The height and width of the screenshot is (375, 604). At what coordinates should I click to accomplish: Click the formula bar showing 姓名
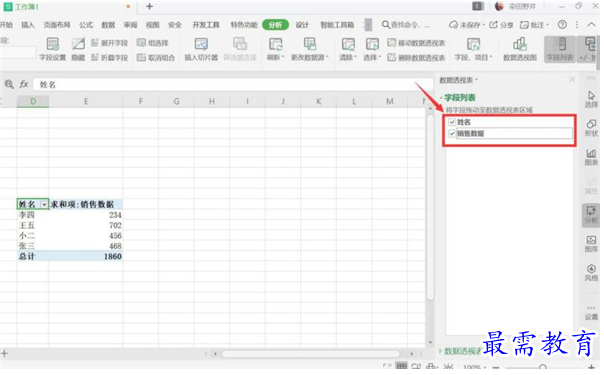coord(233,84)
